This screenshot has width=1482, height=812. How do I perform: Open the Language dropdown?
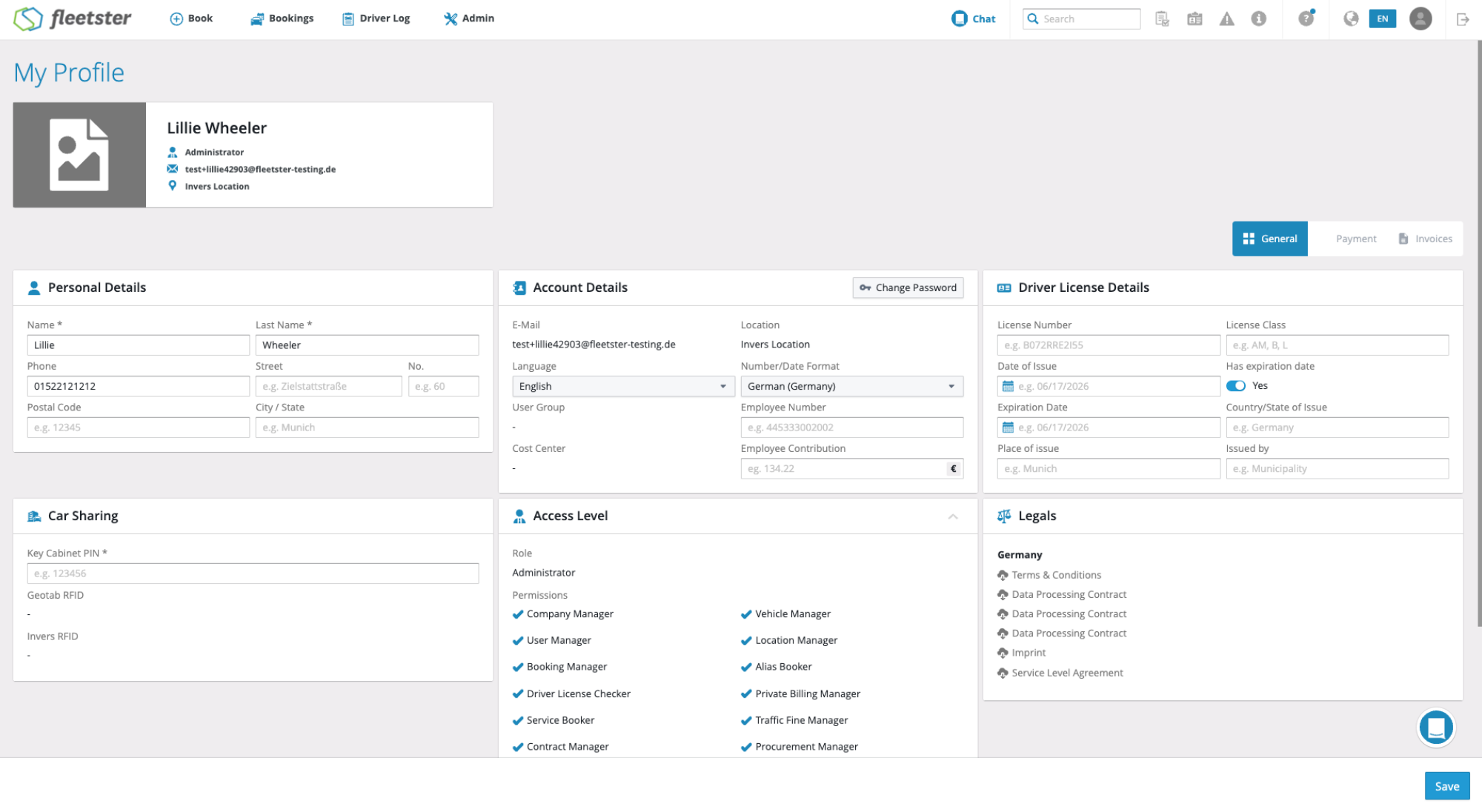[623, 386]
